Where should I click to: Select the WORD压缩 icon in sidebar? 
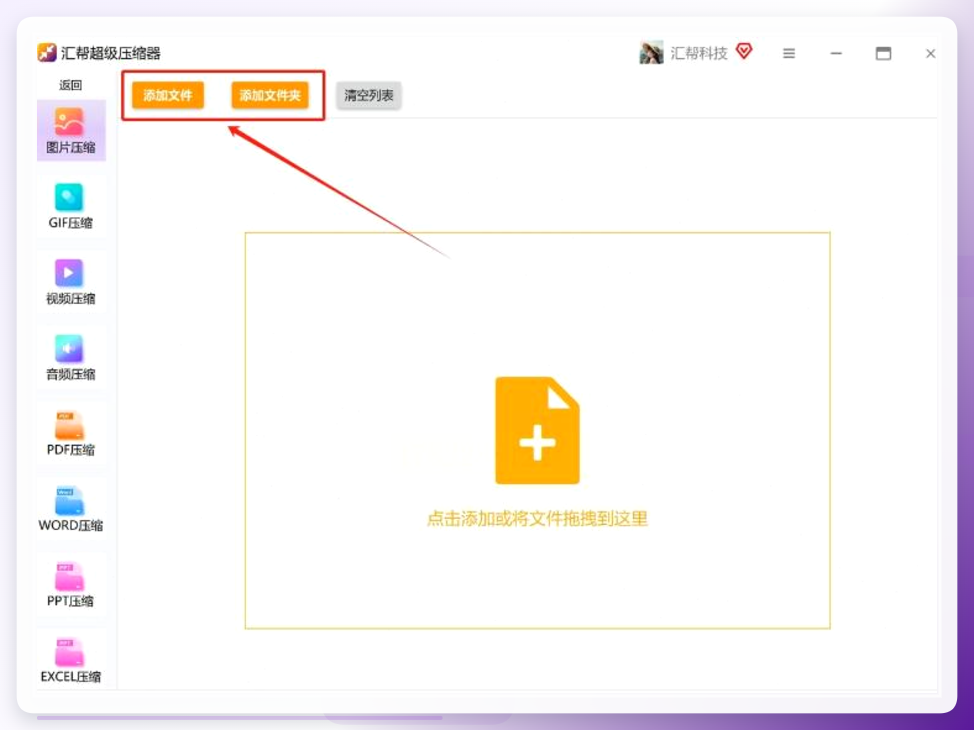(69, 500)
